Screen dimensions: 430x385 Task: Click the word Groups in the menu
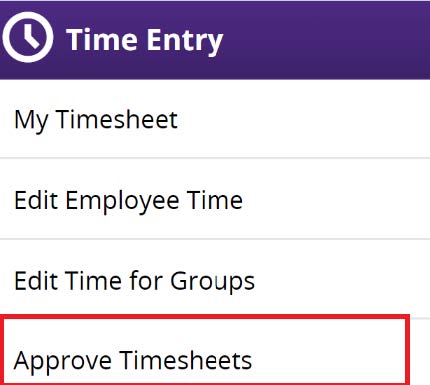(212, 282)
